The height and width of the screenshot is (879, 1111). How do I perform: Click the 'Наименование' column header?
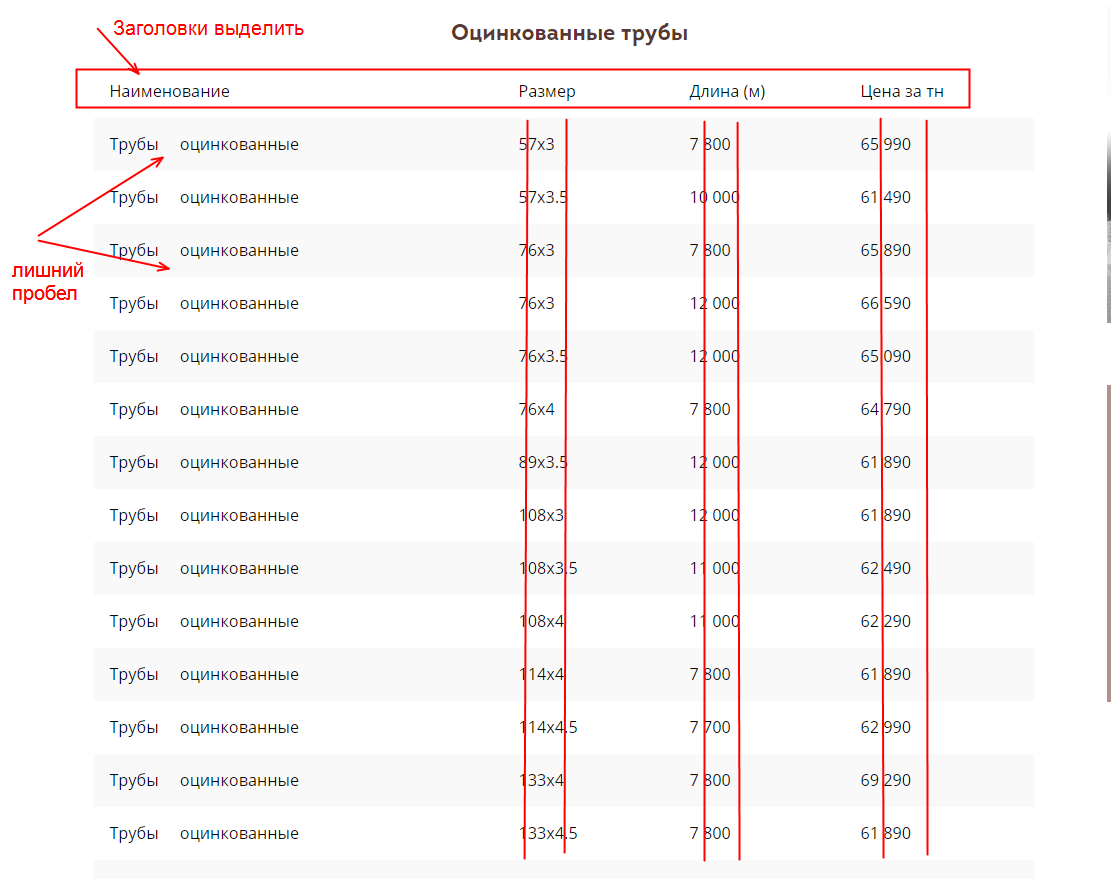click(x=169, y=91)
